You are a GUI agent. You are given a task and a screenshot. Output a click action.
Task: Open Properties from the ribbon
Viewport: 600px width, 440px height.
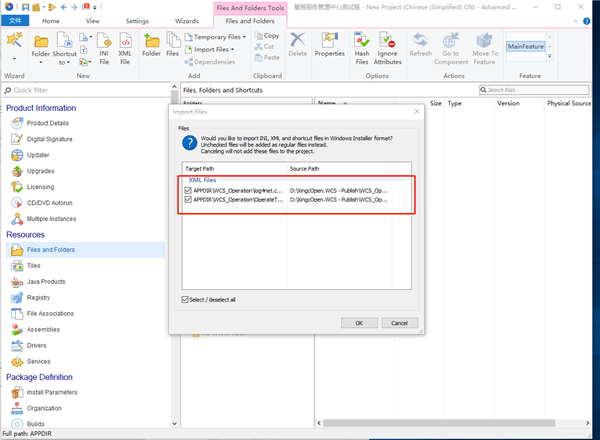pos(329,44)
